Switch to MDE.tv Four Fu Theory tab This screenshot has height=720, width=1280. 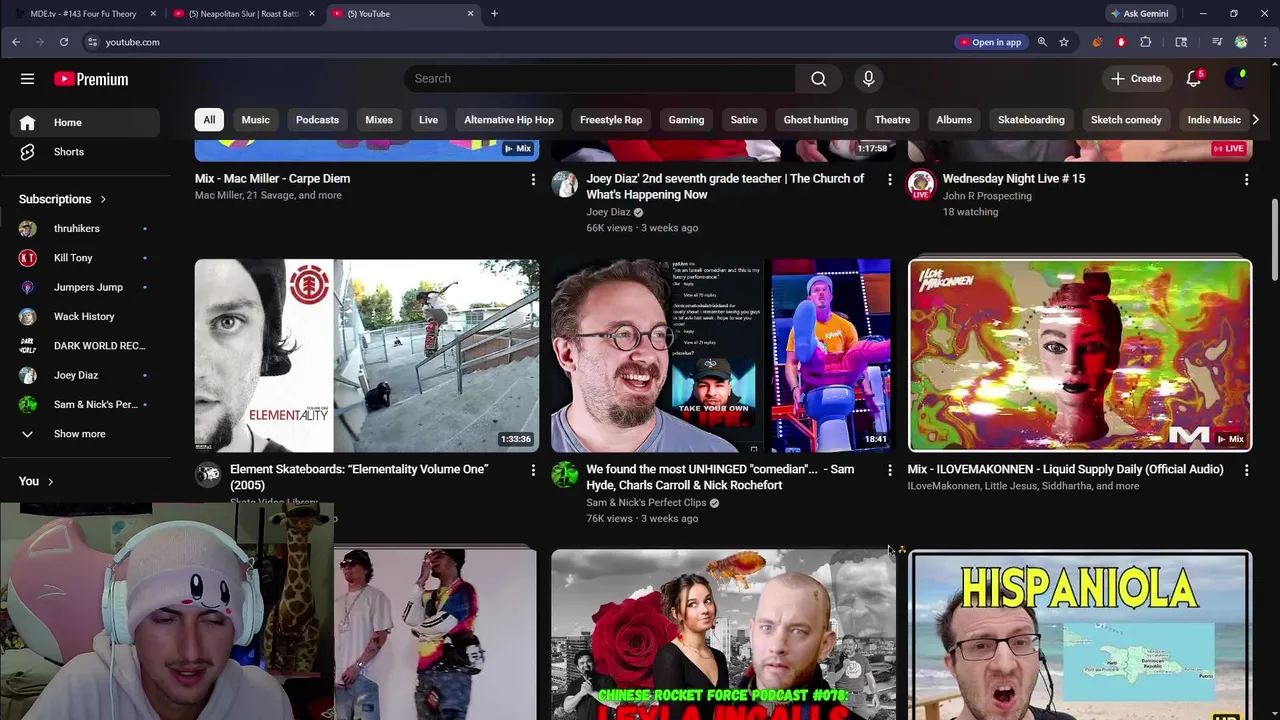click(x=83, y=14)
